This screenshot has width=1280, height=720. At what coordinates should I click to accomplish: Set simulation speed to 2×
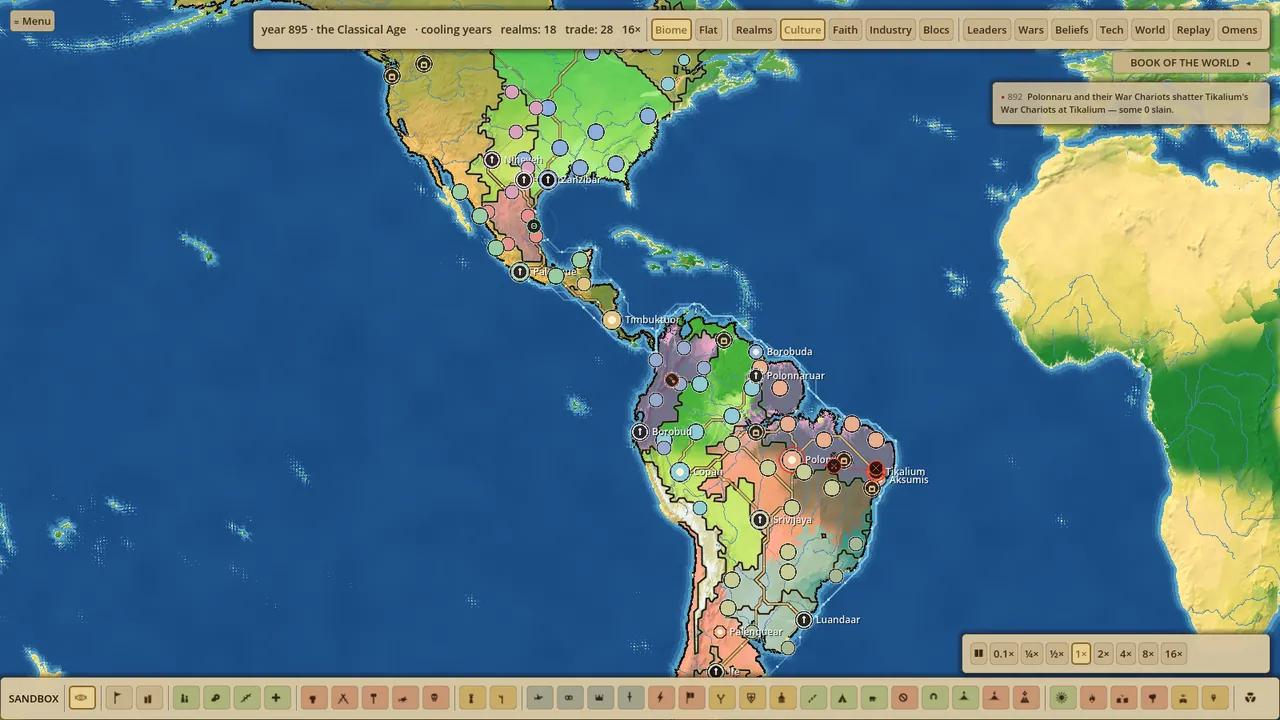[1103, 654]
